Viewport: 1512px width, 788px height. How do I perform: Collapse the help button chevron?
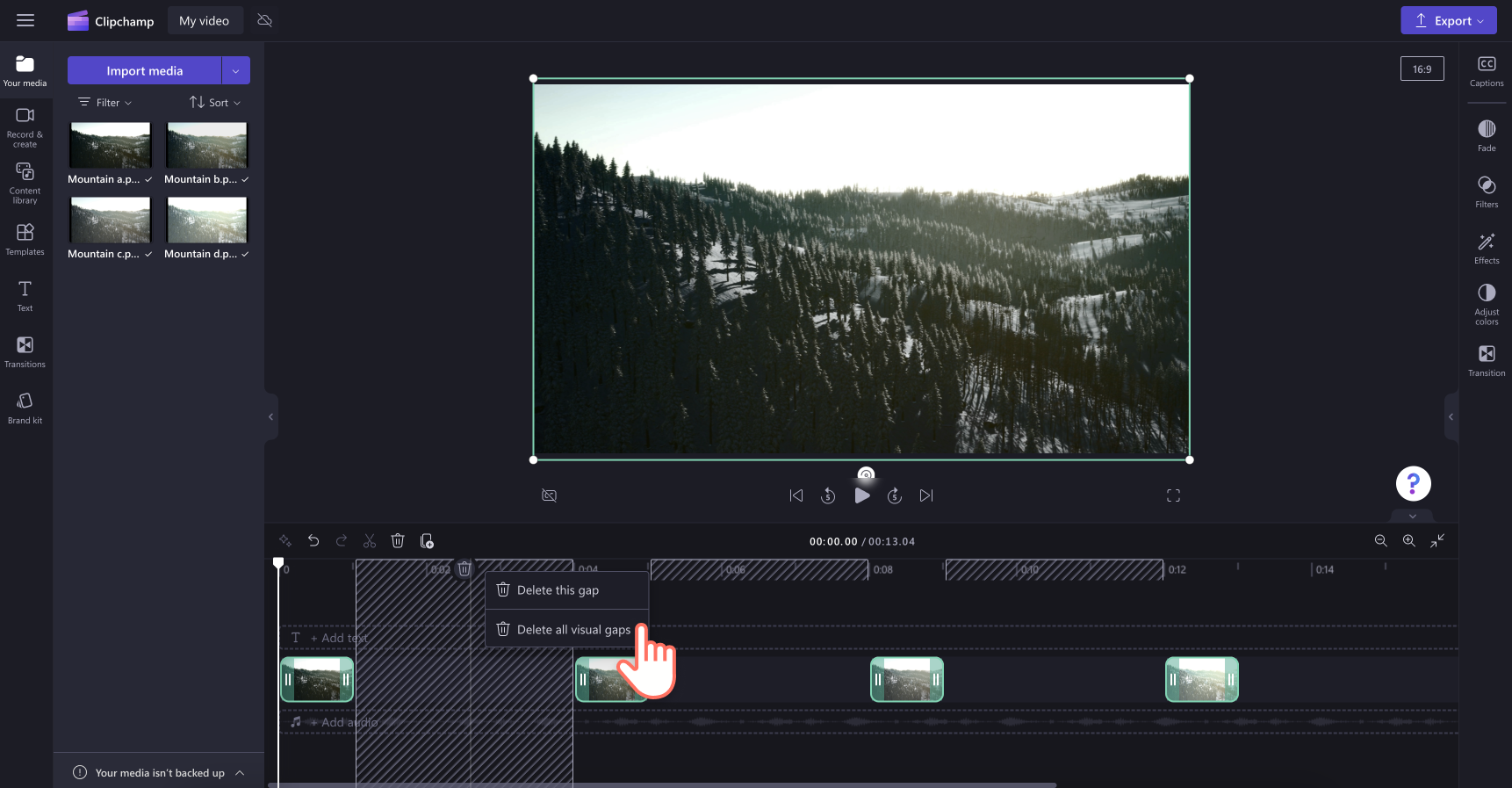pos(1413,516)
